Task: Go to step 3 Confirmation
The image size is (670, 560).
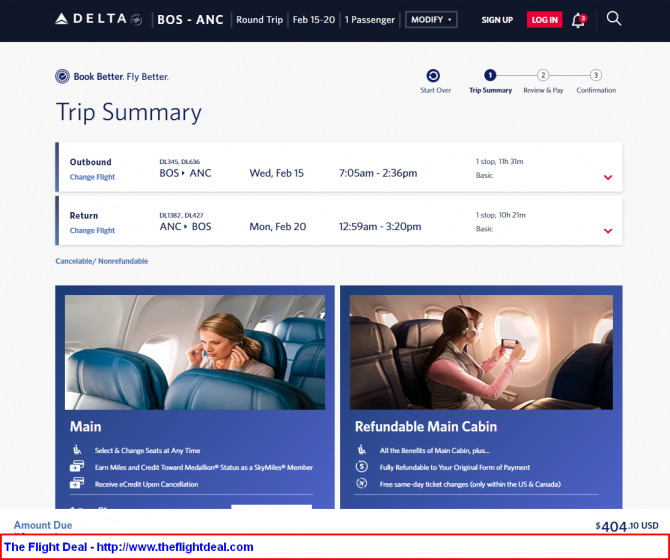Action: click(596, 81)
